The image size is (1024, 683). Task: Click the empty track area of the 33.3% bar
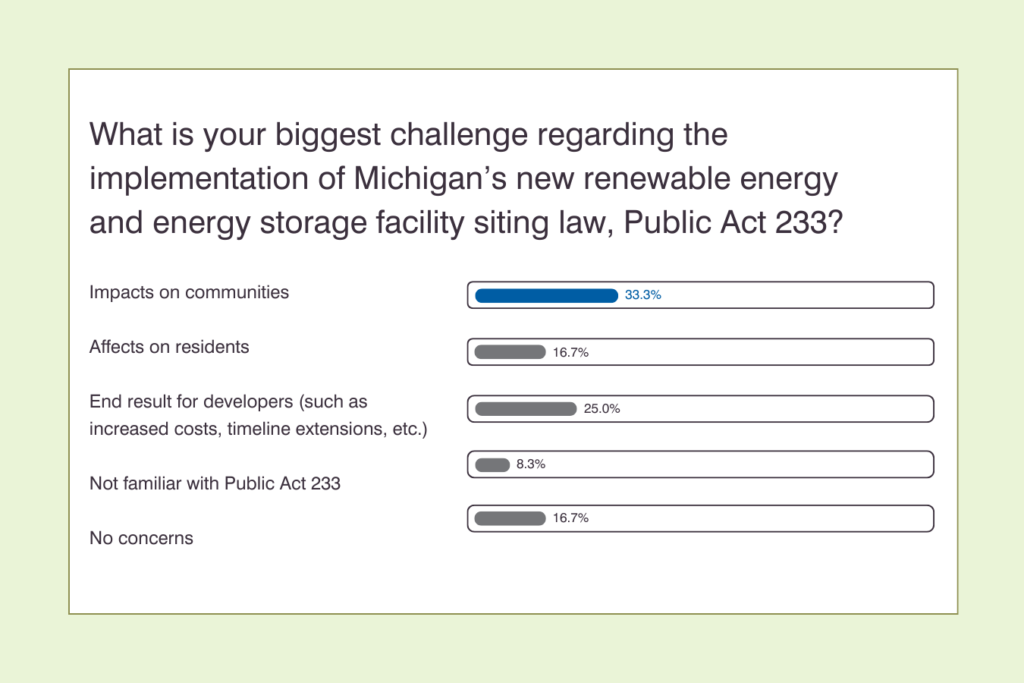(x=800, y=295)
